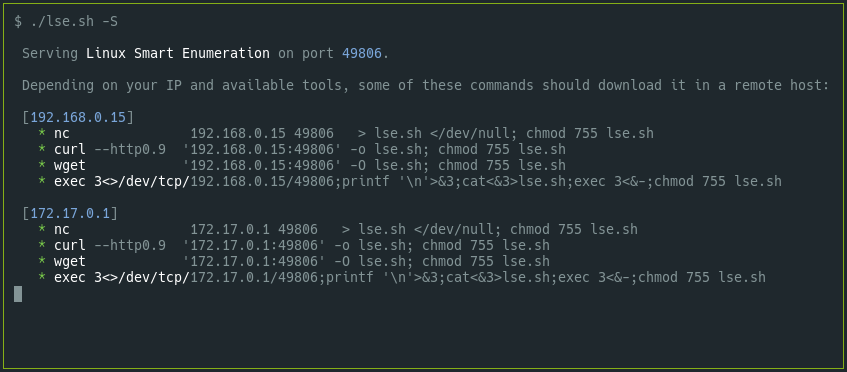Click '192.168.0.15:49806' in the wget command
The image size is (847, 372).
[x=262, y=165]
